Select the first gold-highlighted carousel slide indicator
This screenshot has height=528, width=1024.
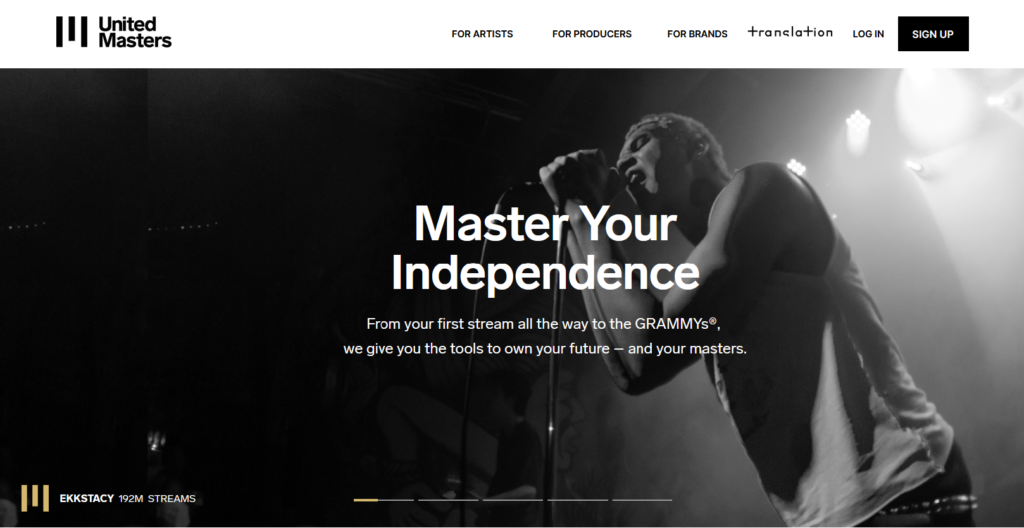click(x=383, y=500)
